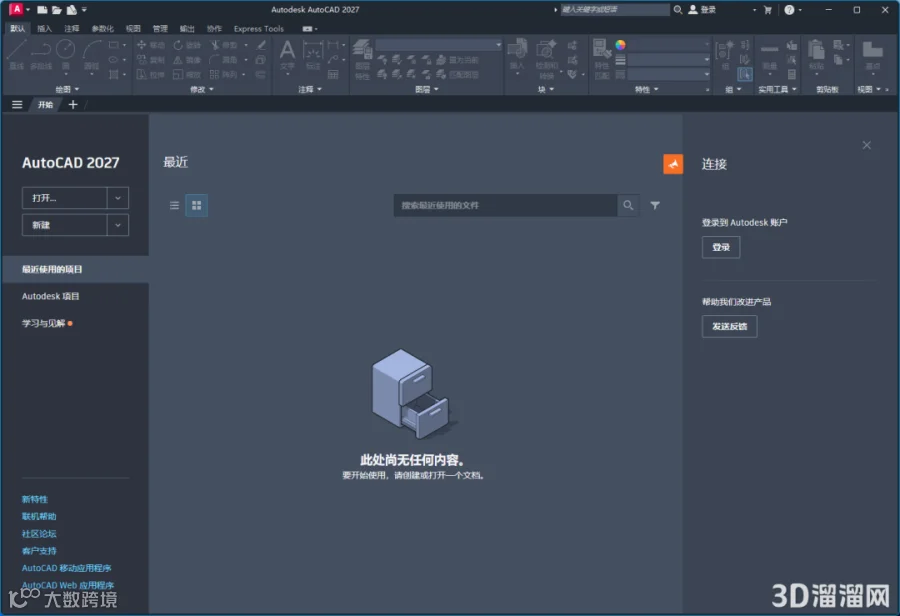This screenshot has width=900, height=616.
Task: Click the Paste (粘贴) clipboard icon
Action: pyautogui.click(x=816, y=55)
